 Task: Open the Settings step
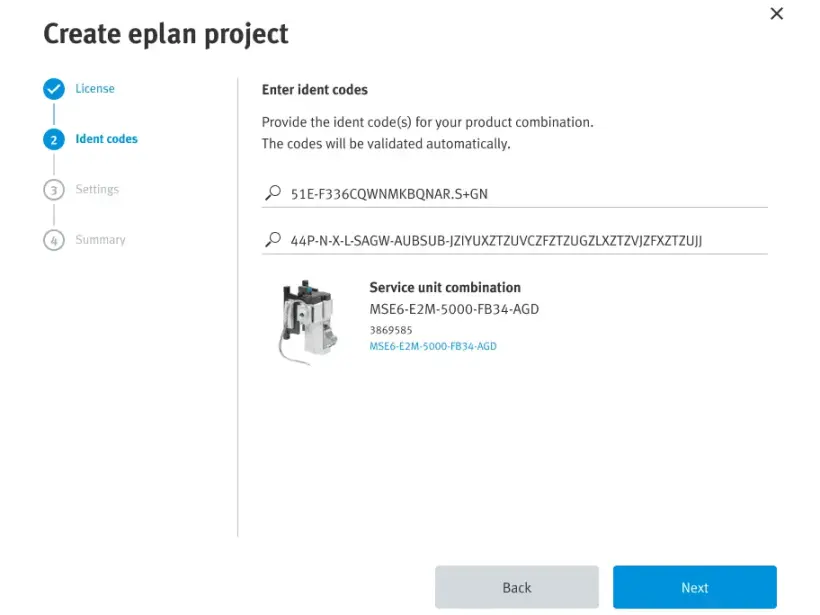pos(97,189)
